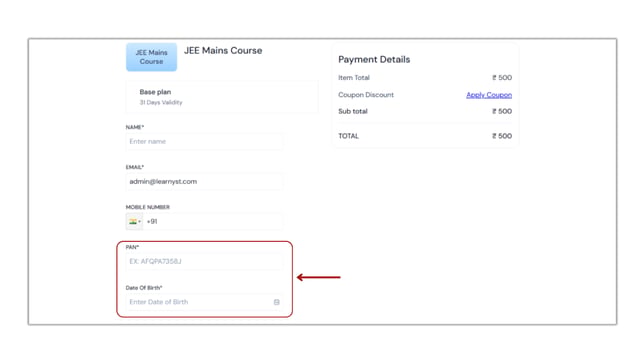Click the PAN input field

pos(204,261)
